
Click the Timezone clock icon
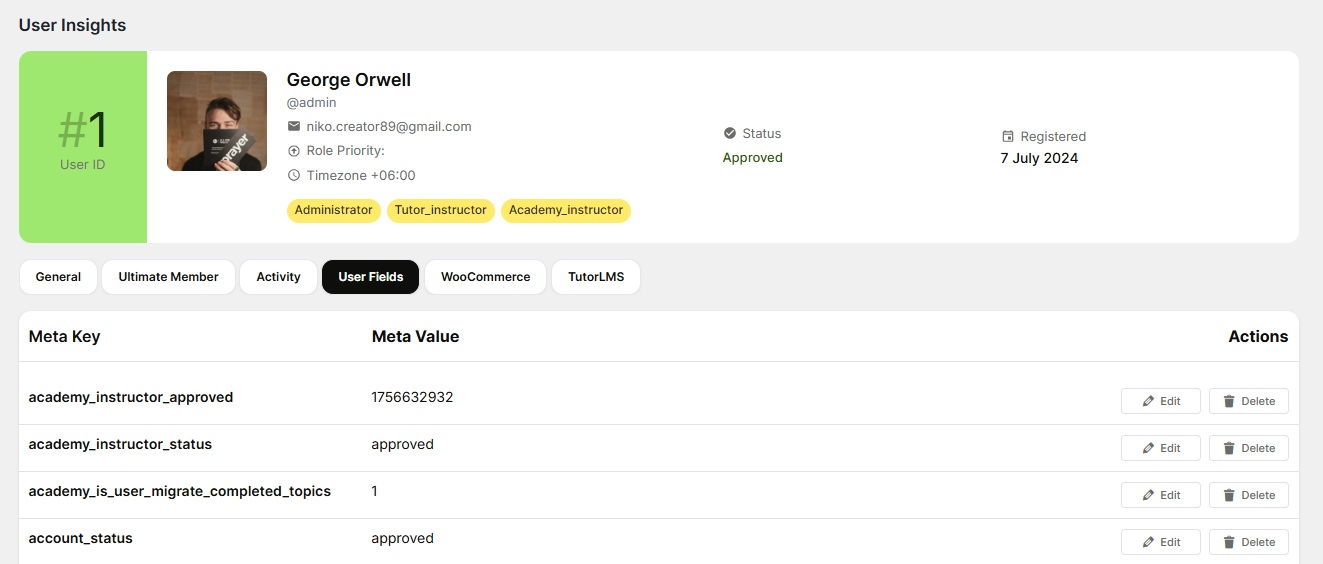coord(294,175)
